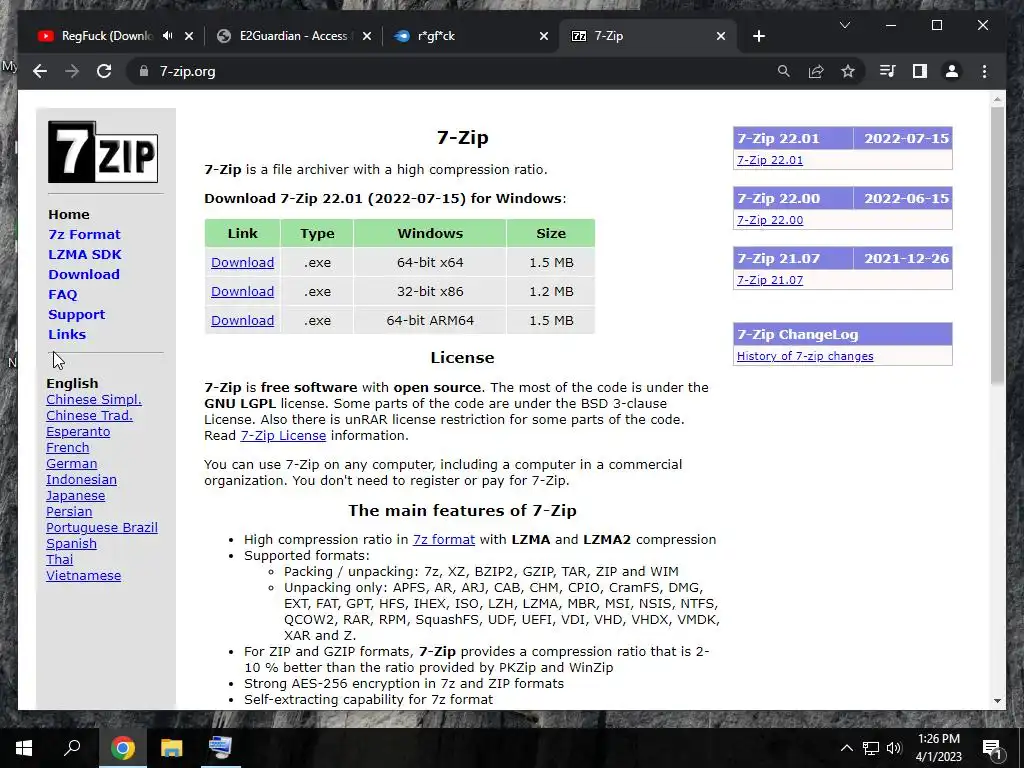
Task: Switch language to Japanese
Action: click(x=75, y=496)
